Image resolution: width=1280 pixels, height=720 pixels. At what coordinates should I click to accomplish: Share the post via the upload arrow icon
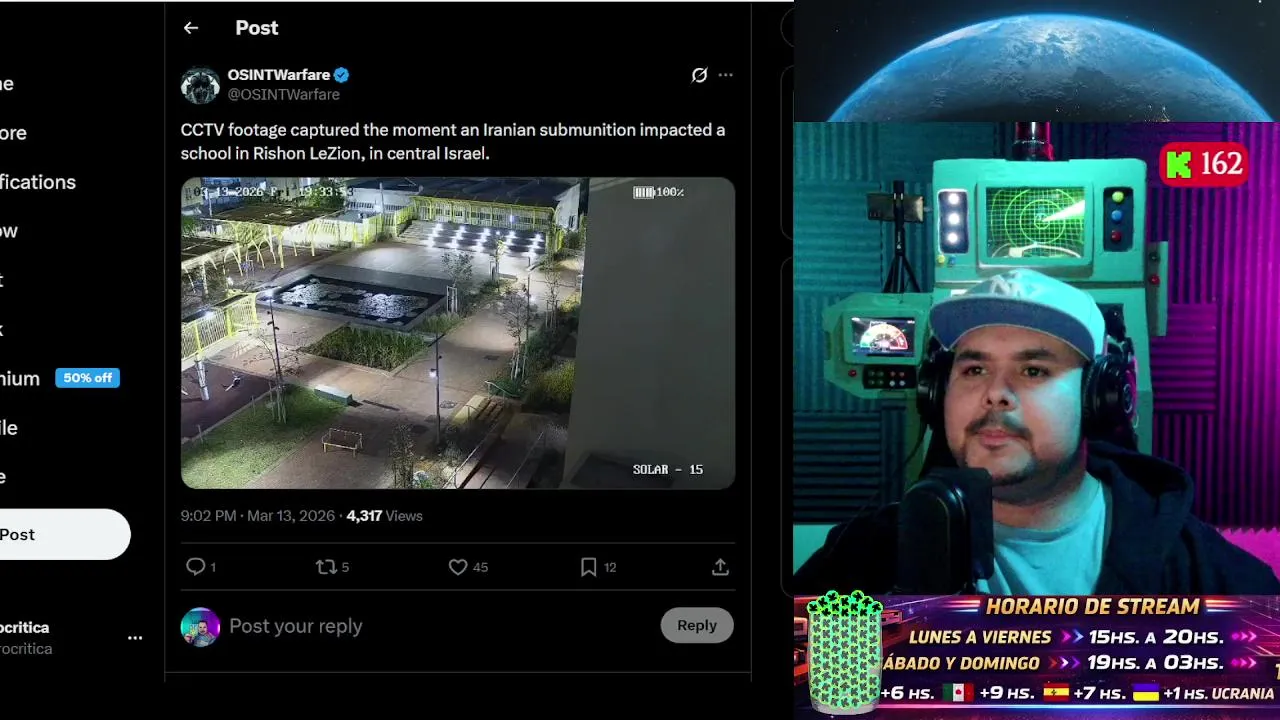(x=720, y=567)
